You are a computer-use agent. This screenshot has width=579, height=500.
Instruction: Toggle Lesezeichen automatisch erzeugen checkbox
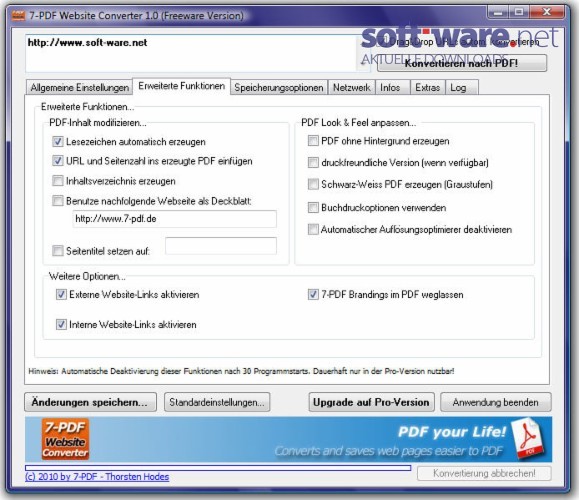[x=58, y=141]
